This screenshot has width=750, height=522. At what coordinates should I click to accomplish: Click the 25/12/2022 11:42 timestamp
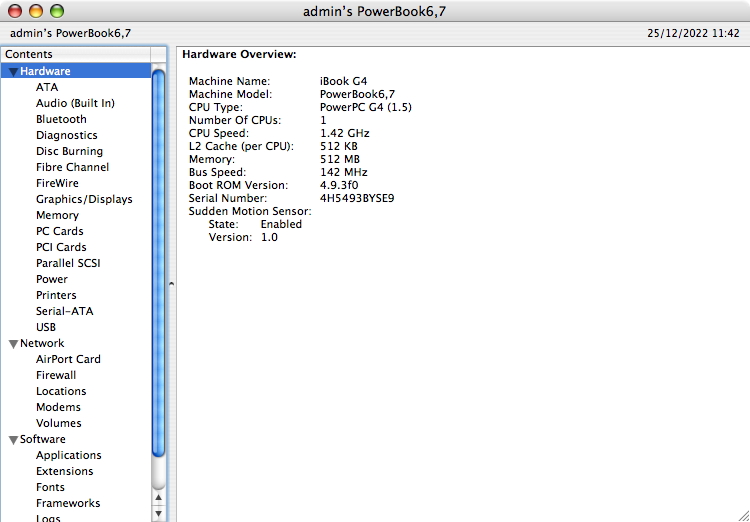694,33
